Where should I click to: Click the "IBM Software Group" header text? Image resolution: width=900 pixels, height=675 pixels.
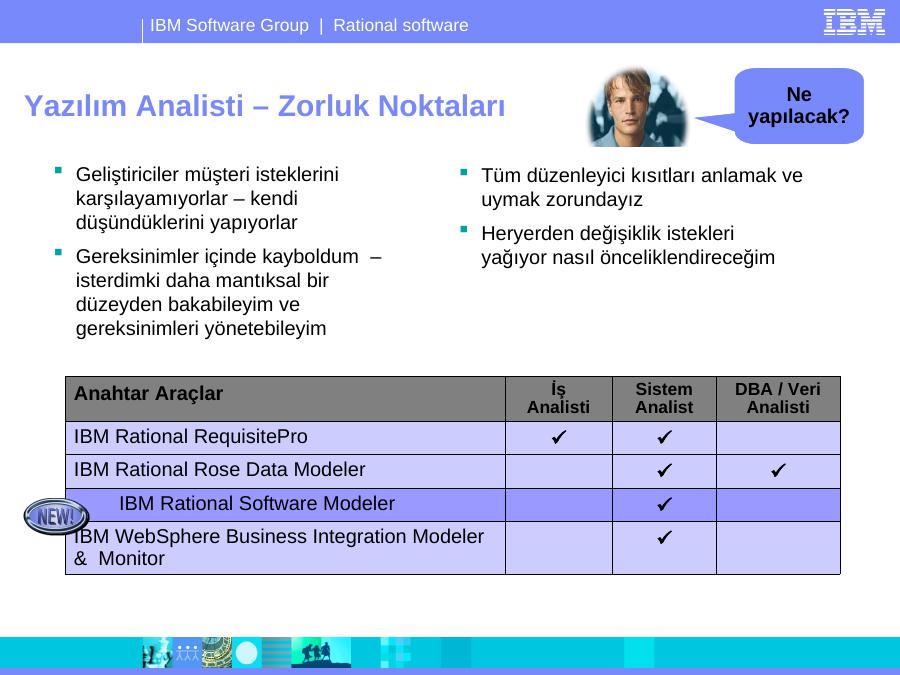click(x=229, y=25)
